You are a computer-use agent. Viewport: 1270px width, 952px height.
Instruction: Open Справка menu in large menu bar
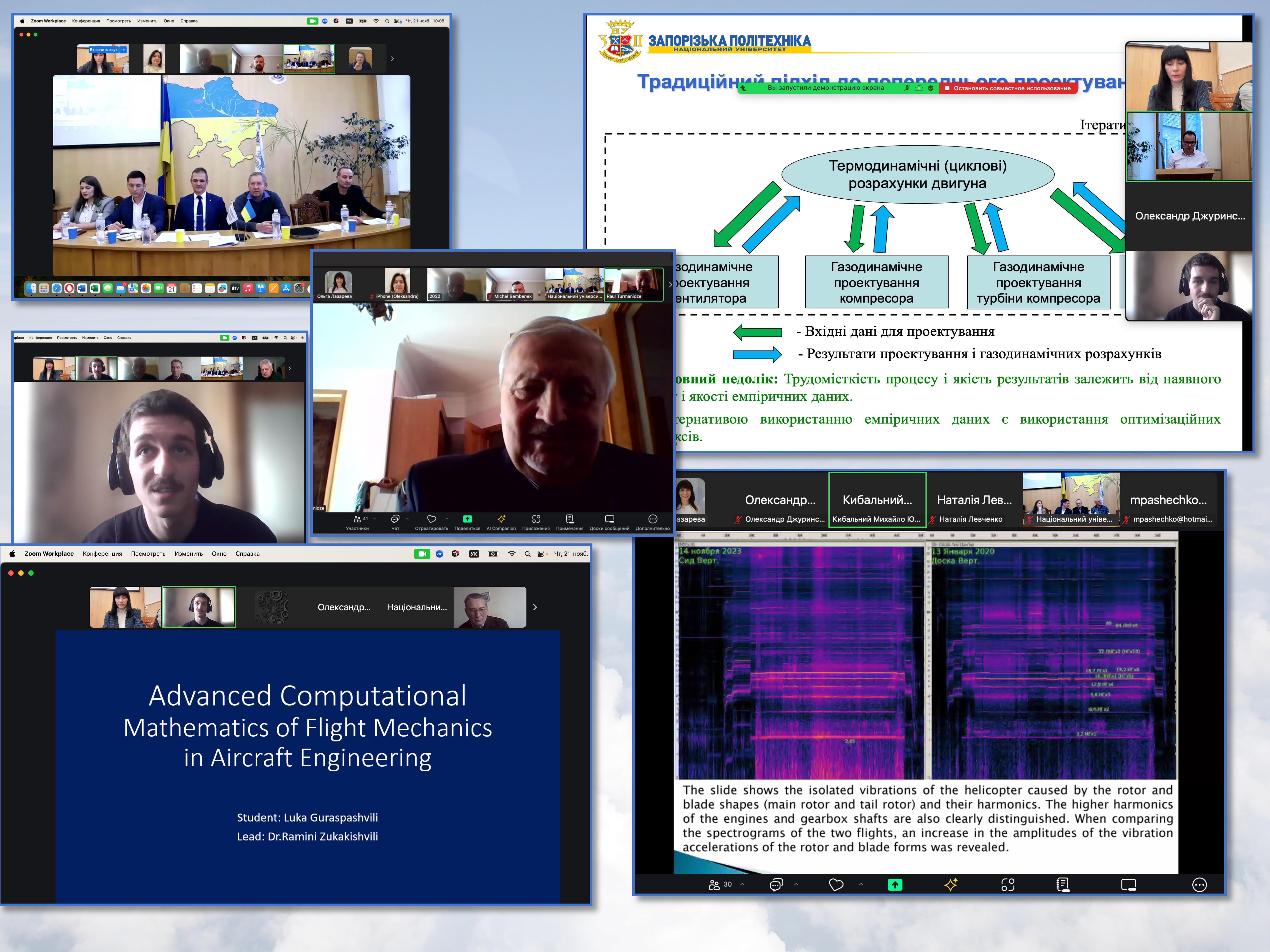[247, 554]
